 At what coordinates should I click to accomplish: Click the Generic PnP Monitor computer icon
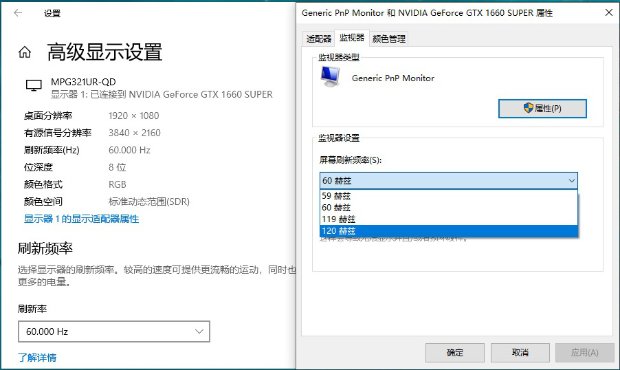pos(330,76)
